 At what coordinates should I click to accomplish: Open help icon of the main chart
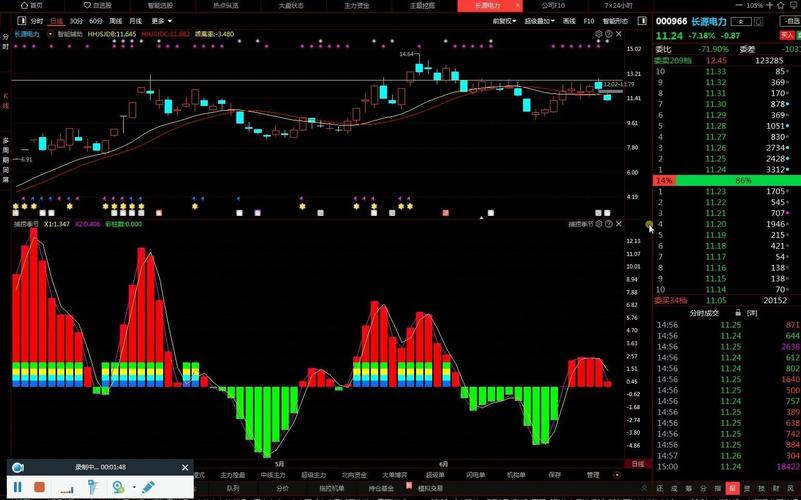tap(609, 33)
